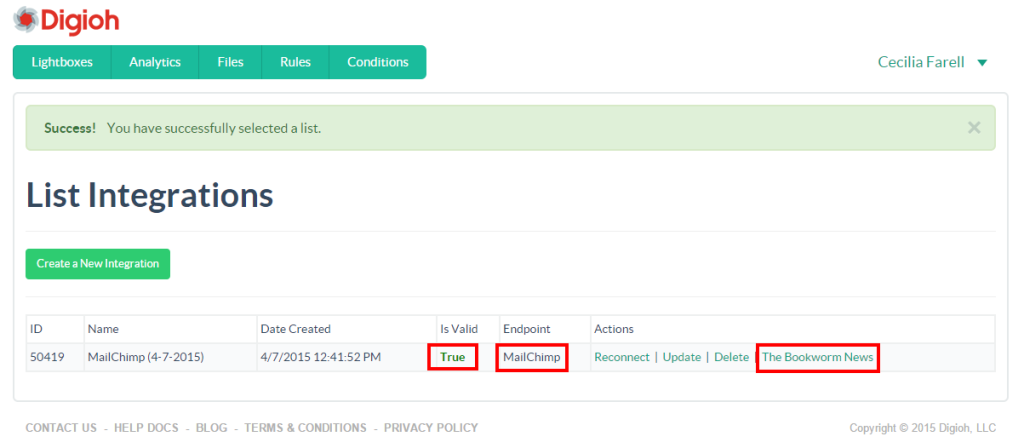
Task: Click the MailChimp (4-7-2015) name cell
Action: 146,357
